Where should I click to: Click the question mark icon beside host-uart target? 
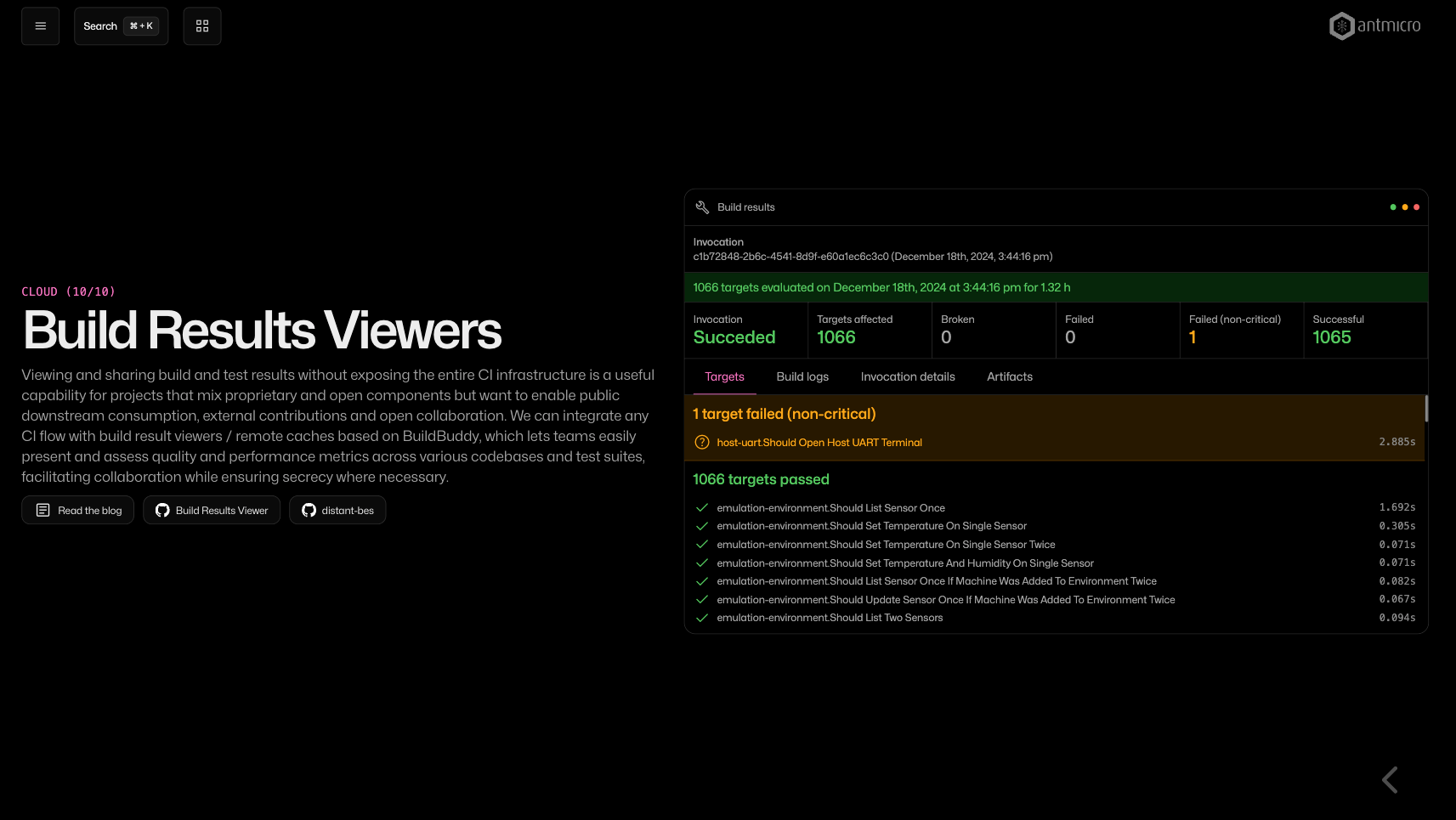(x=702, y=442)
